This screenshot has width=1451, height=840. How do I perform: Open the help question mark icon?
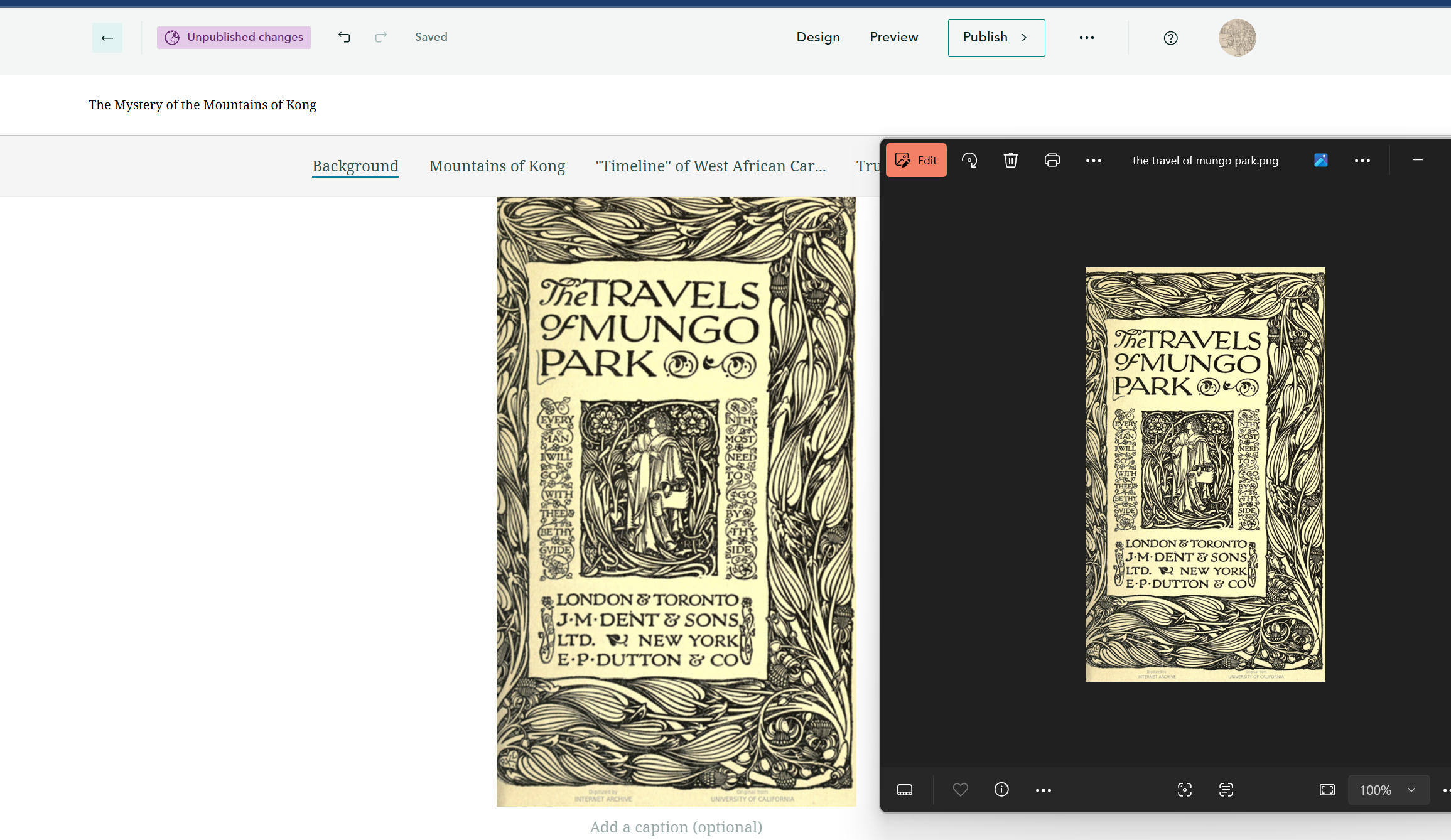(1170, 38)
